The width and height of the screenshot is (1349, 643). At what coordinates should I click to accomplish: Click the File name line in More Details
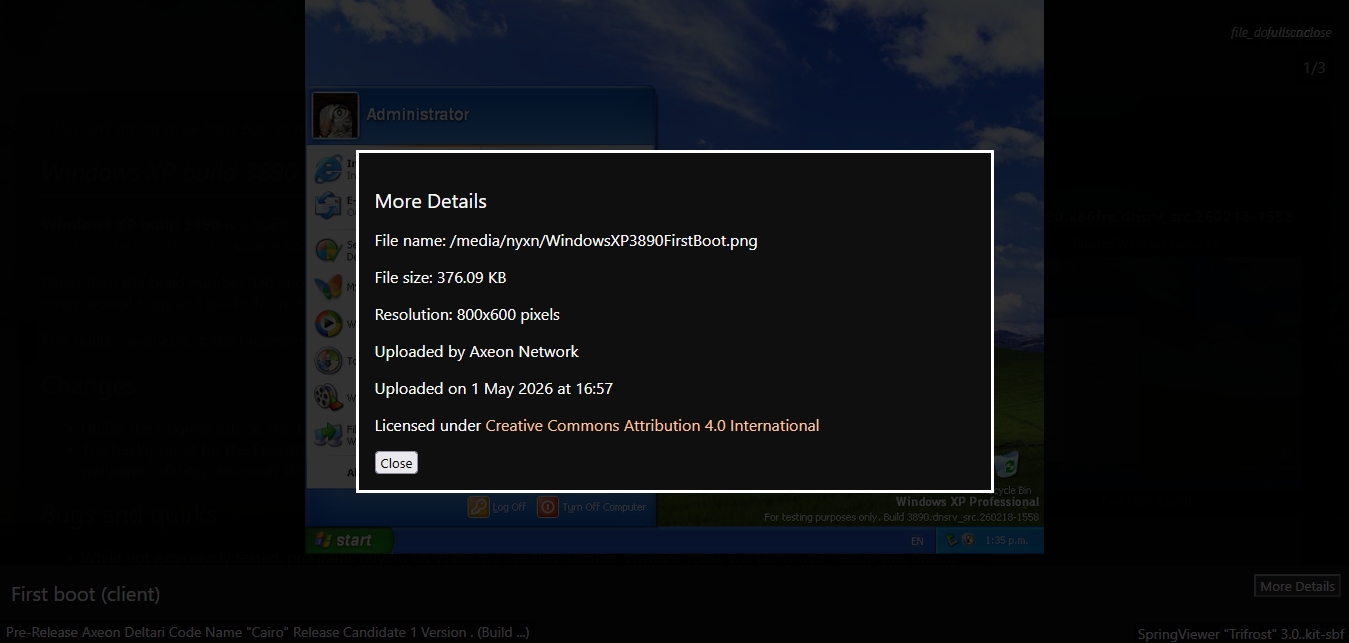566,241
